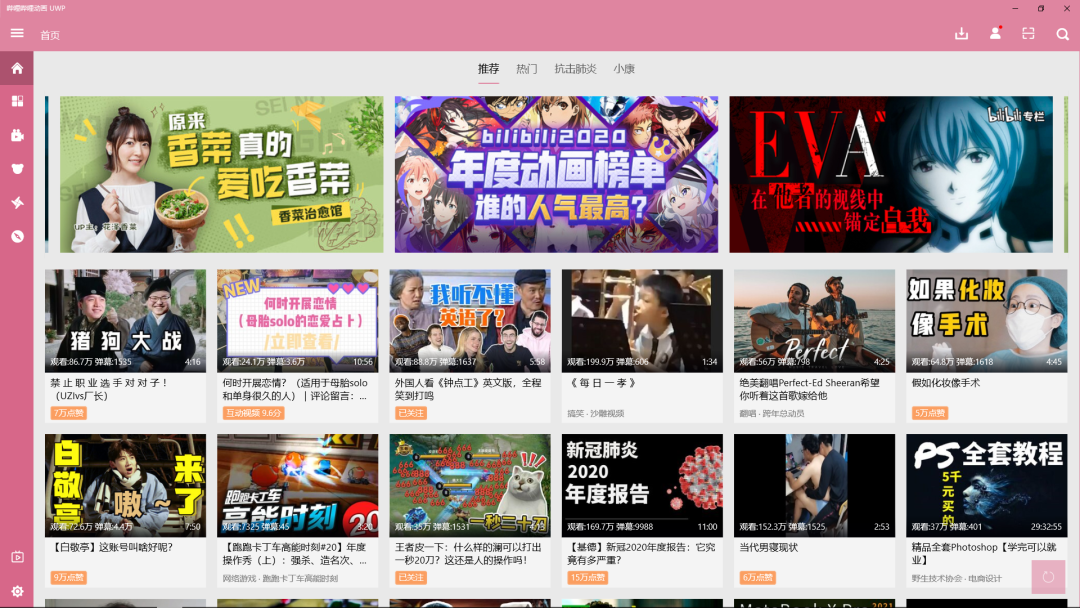Open the user account icon with red notification dot

[x=994, y=33]
